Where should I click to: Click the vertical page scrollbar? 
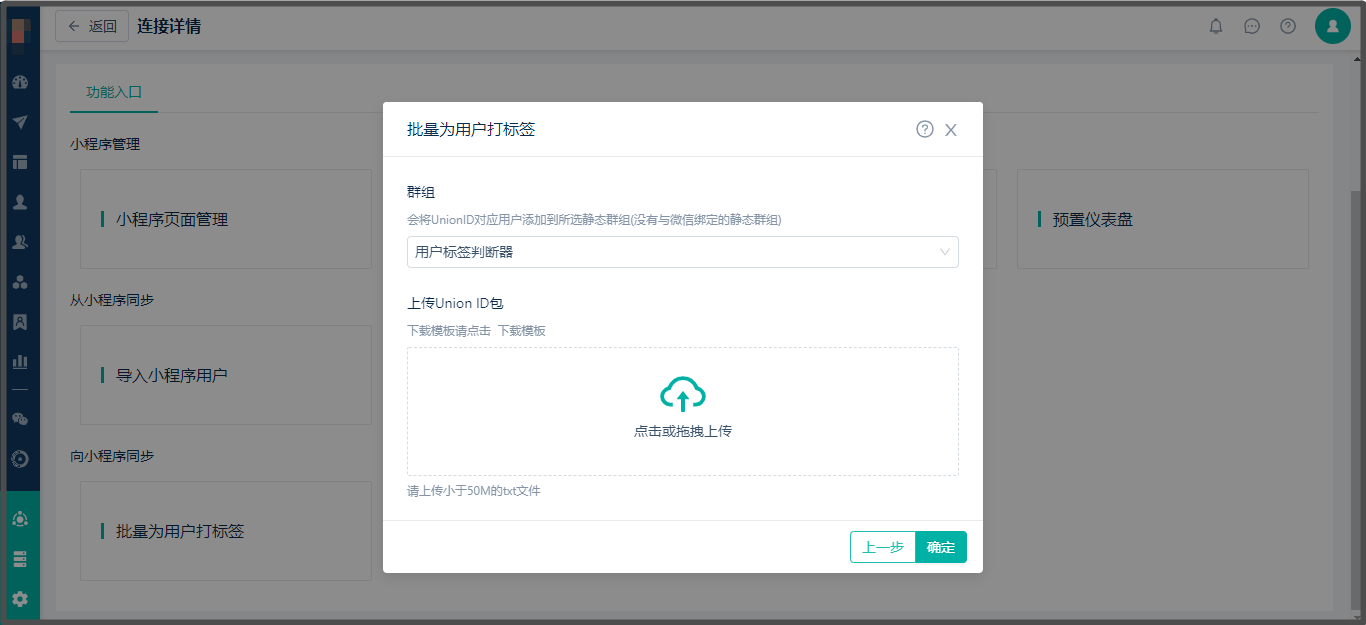coord(1356,400)
